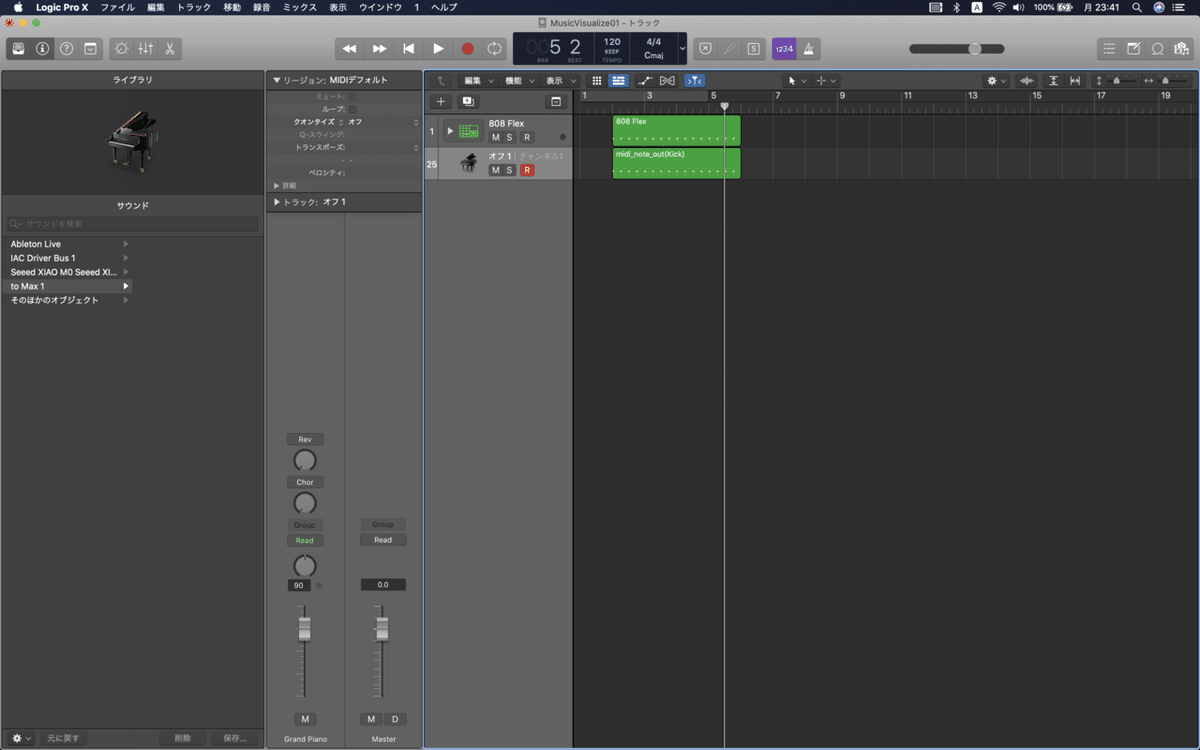The image size is (1200, 750).
Task: Toggle the Inspector info button
Action: (x=43, y=48)
